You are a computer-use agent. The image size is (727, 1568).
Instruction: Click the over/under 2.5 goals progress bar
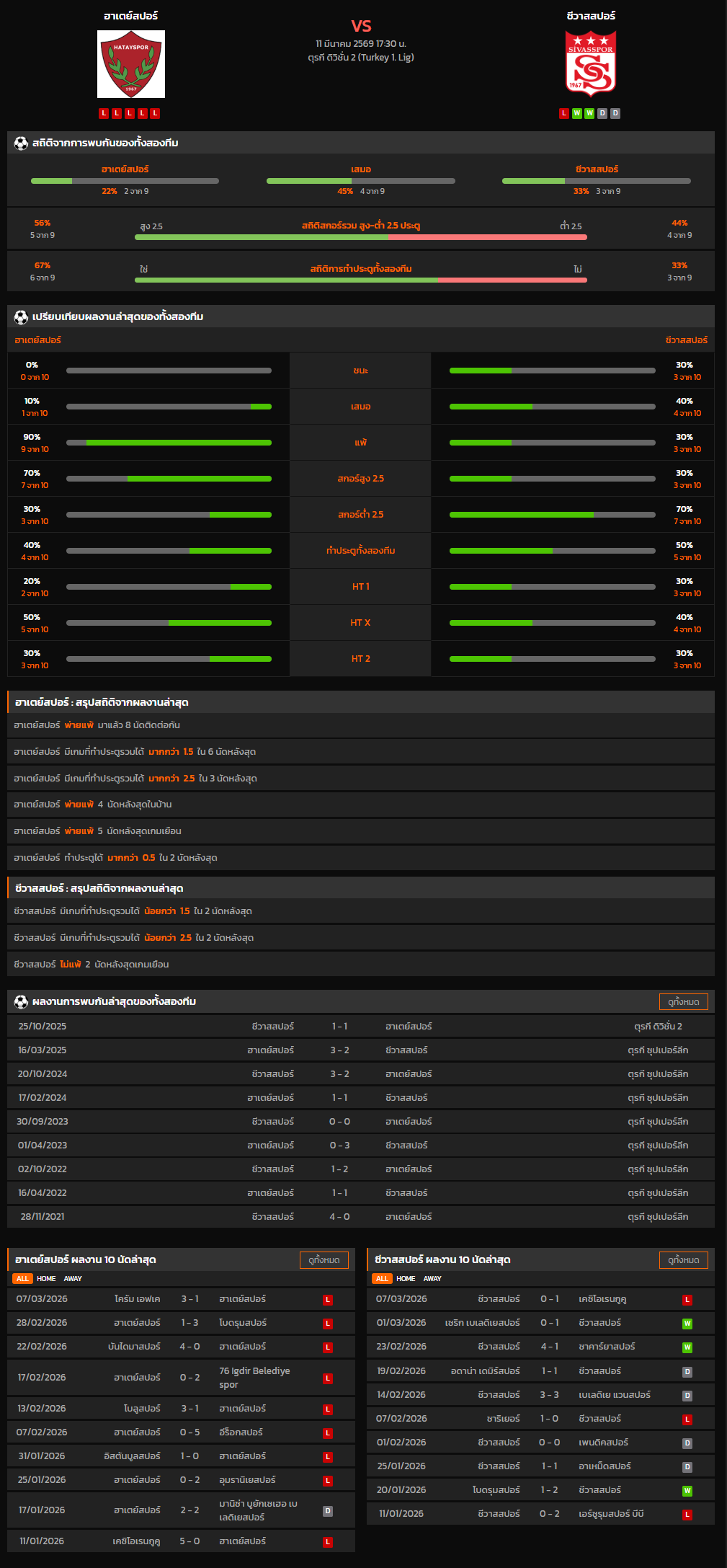(x=360, y=237)
